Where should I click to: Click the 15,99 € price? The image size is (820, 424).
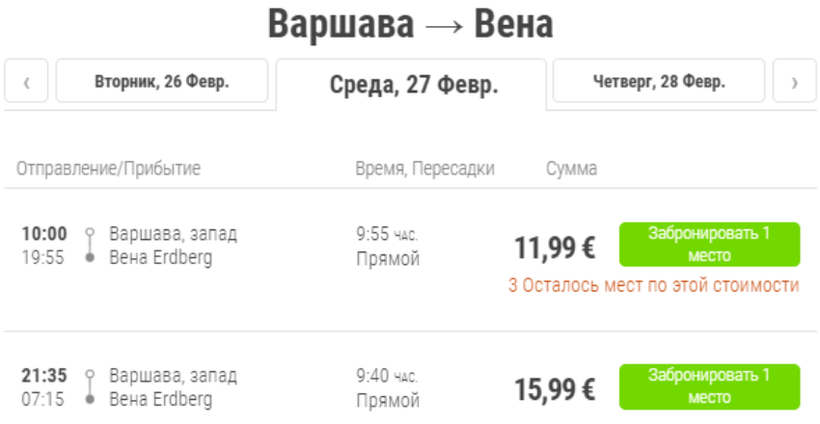tap(555, 389)
